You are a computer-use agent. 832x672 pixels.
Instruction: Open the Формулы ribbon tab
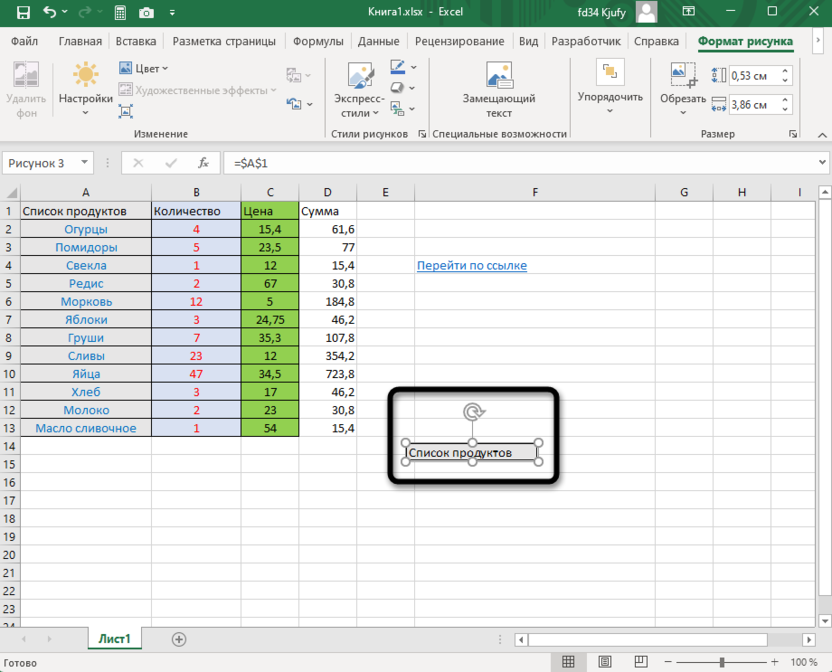pos(319,42)
